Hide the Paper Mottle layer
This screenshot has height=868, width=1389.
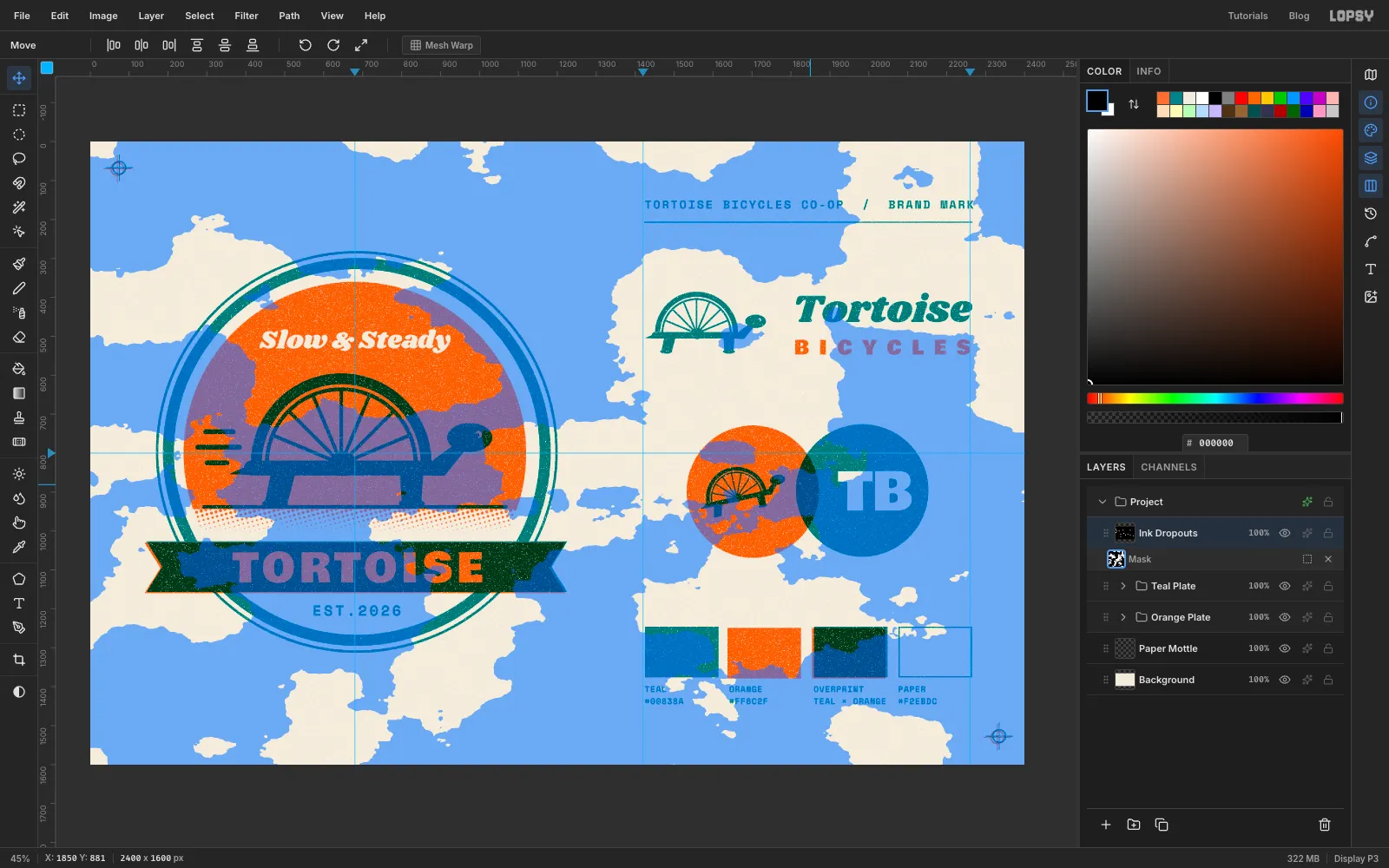(x=1285, y=648)
